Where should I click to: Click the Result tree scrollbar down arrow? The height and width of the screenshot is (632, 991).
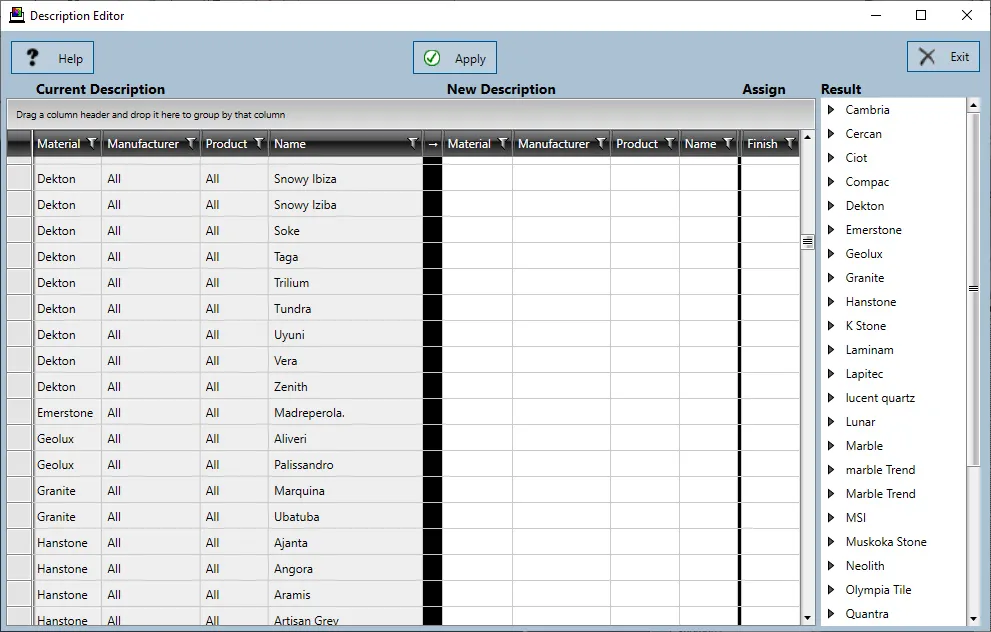973,619
